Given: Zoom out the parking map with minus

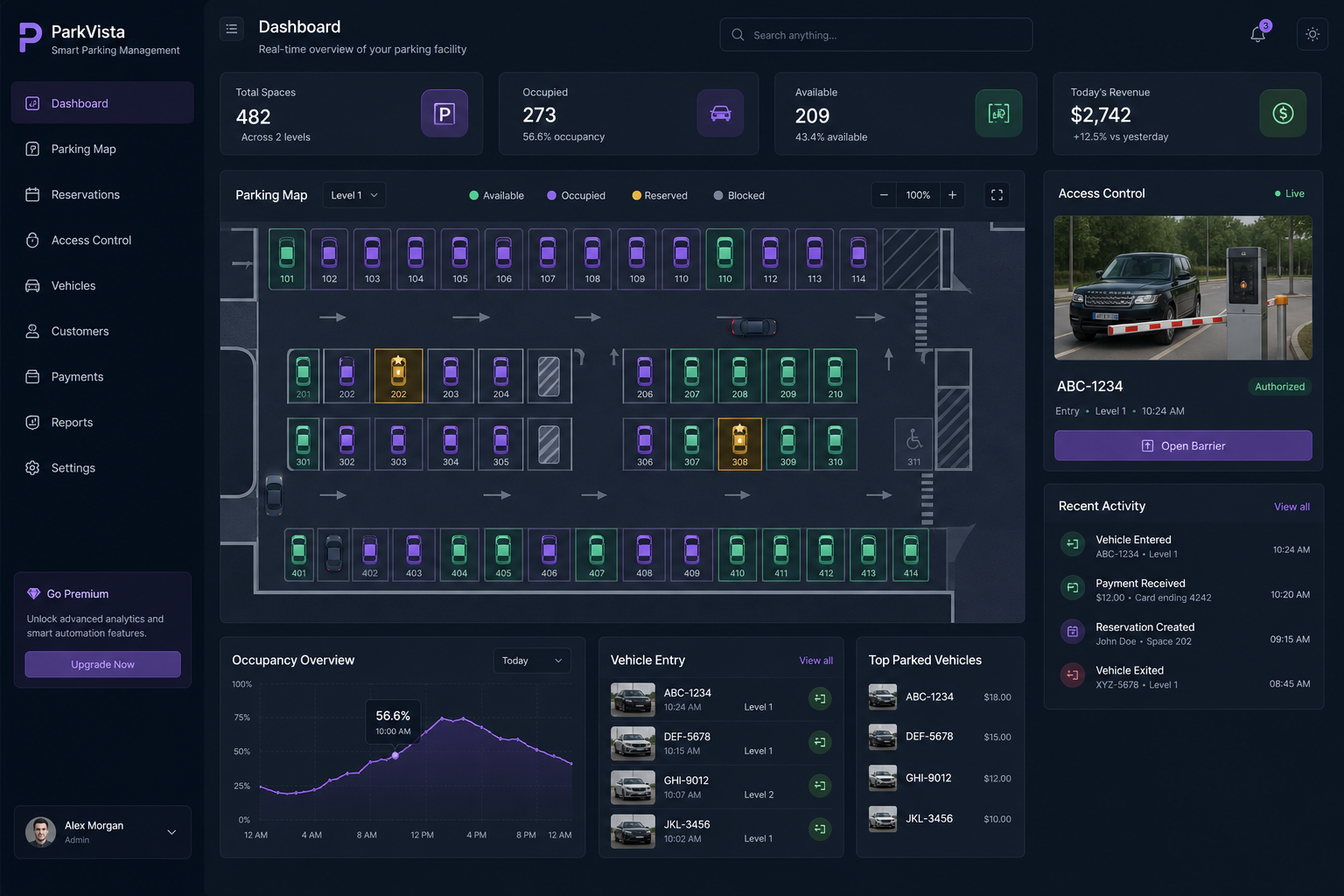Looking at the screenshot, I should click(884, 195).
